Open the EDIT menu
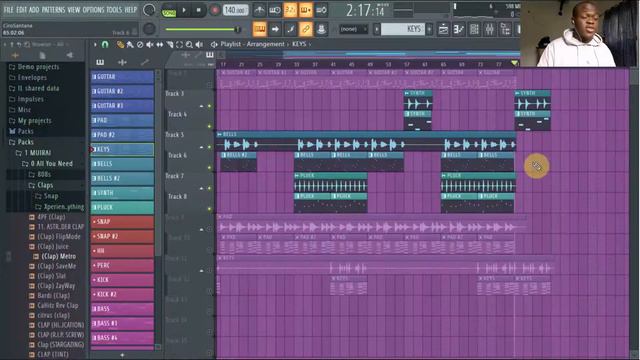 pyautogui.click(x=21, y=9)
